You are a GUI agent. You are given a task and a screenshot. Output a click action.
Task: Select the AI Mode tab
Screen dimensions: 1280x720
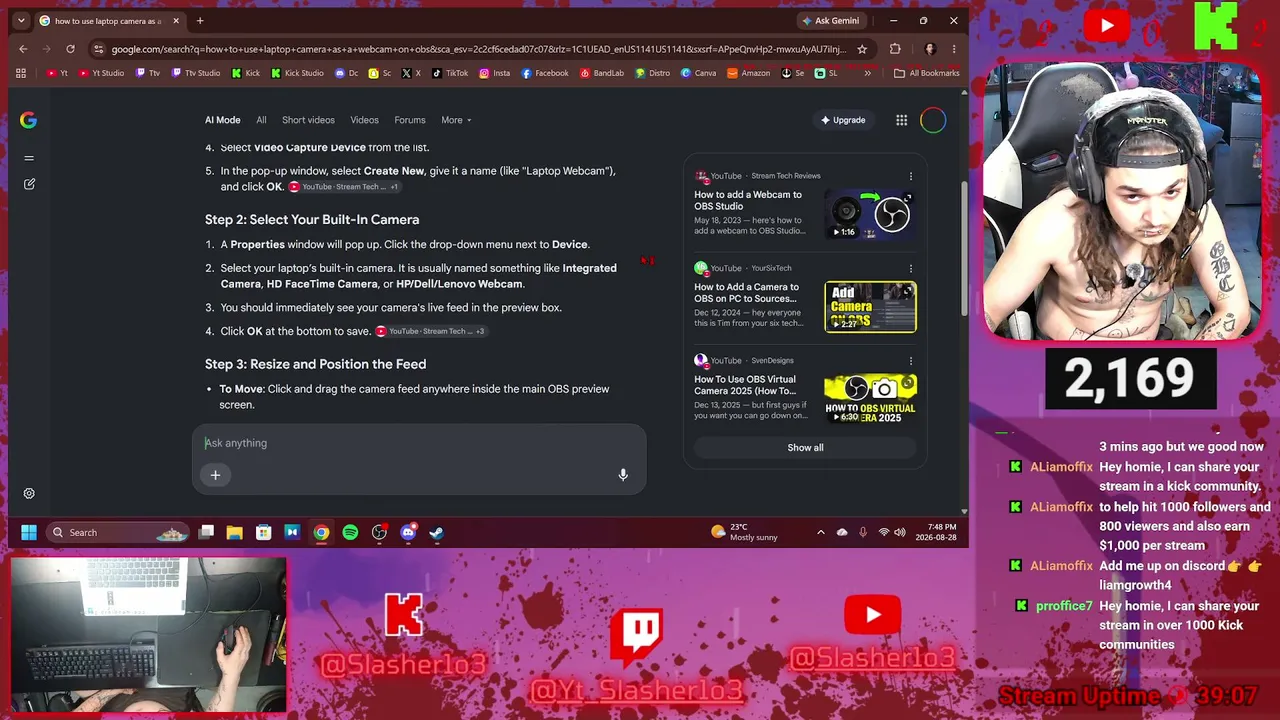[x=223, y=120]
